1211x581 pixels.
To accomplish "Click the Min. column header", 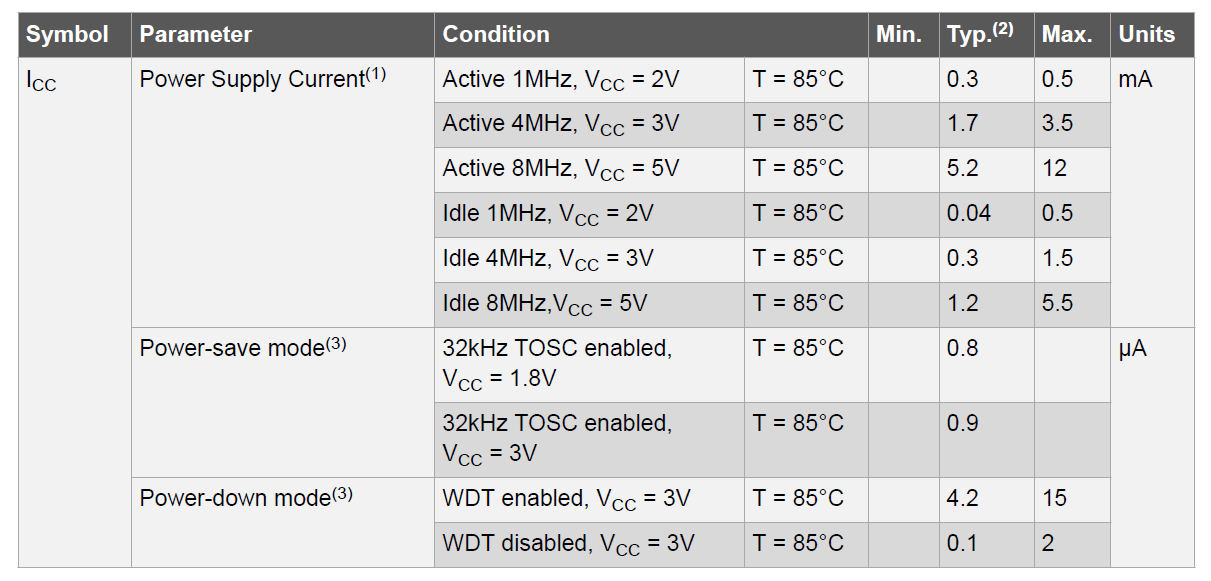I will pos(899,35).
